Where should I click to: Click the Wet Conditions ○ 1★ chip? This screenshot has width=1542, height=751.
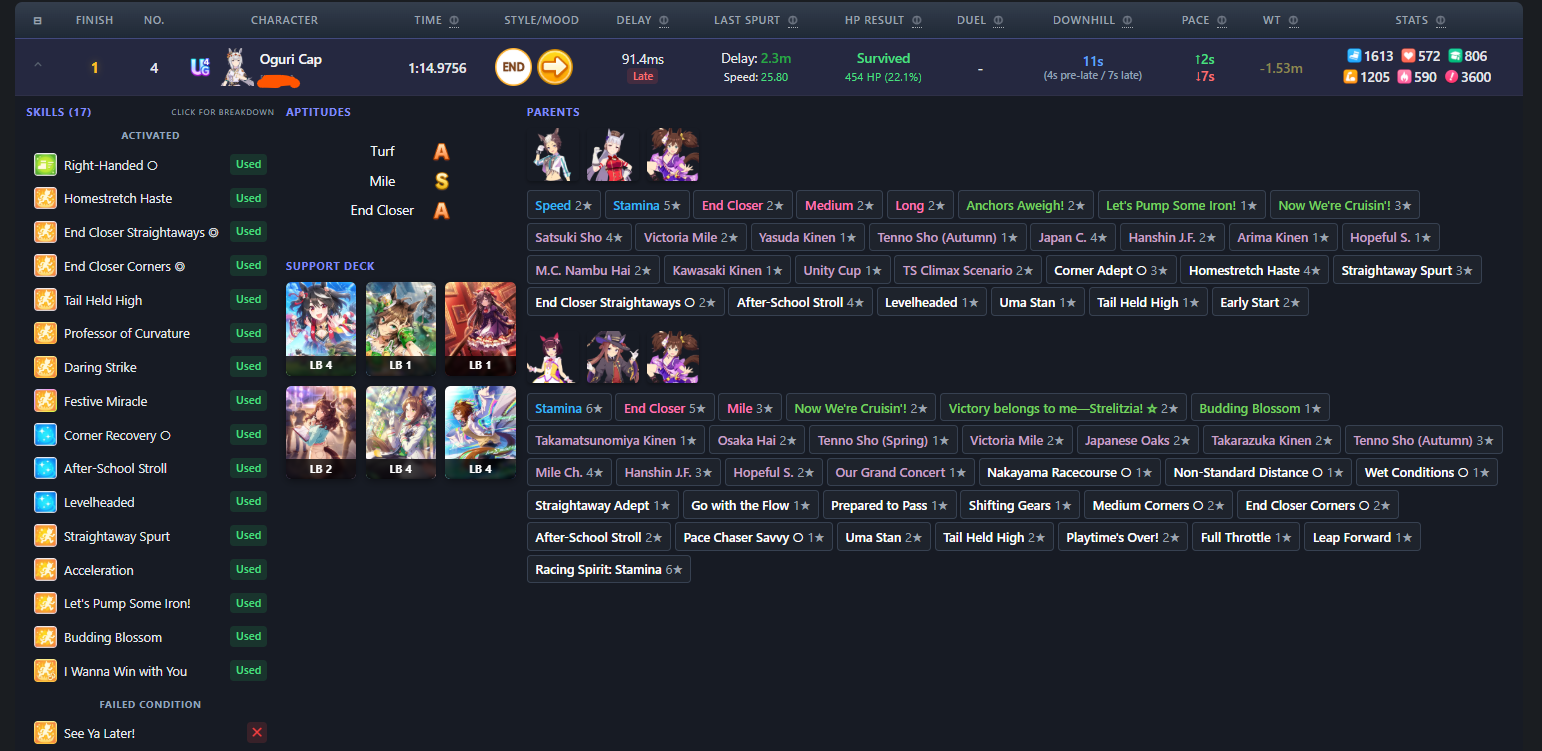tap(1427, 472)
